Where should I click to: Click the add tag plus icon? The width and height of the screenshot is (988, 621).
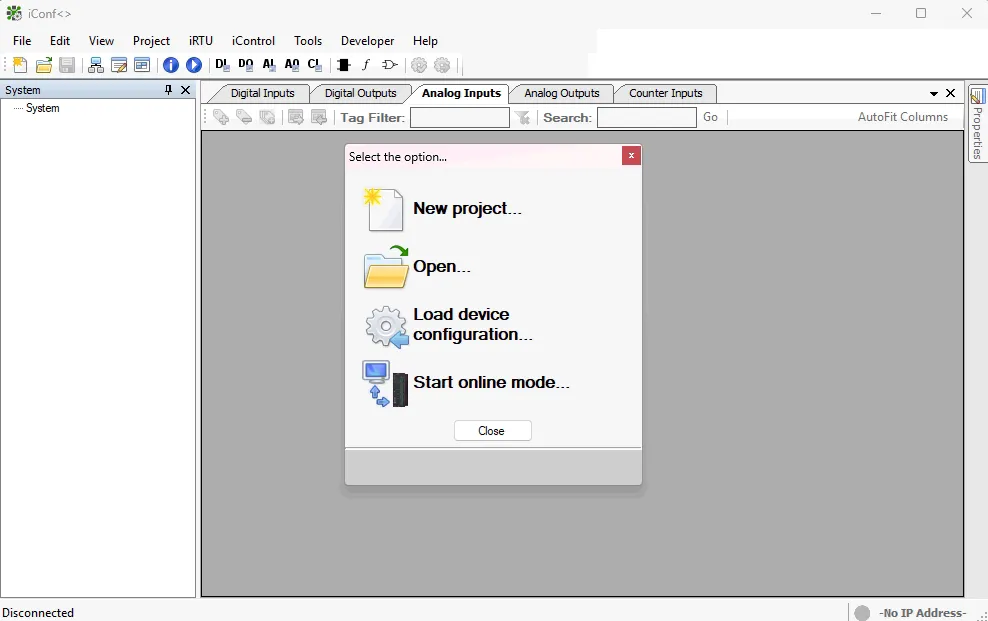221,117
